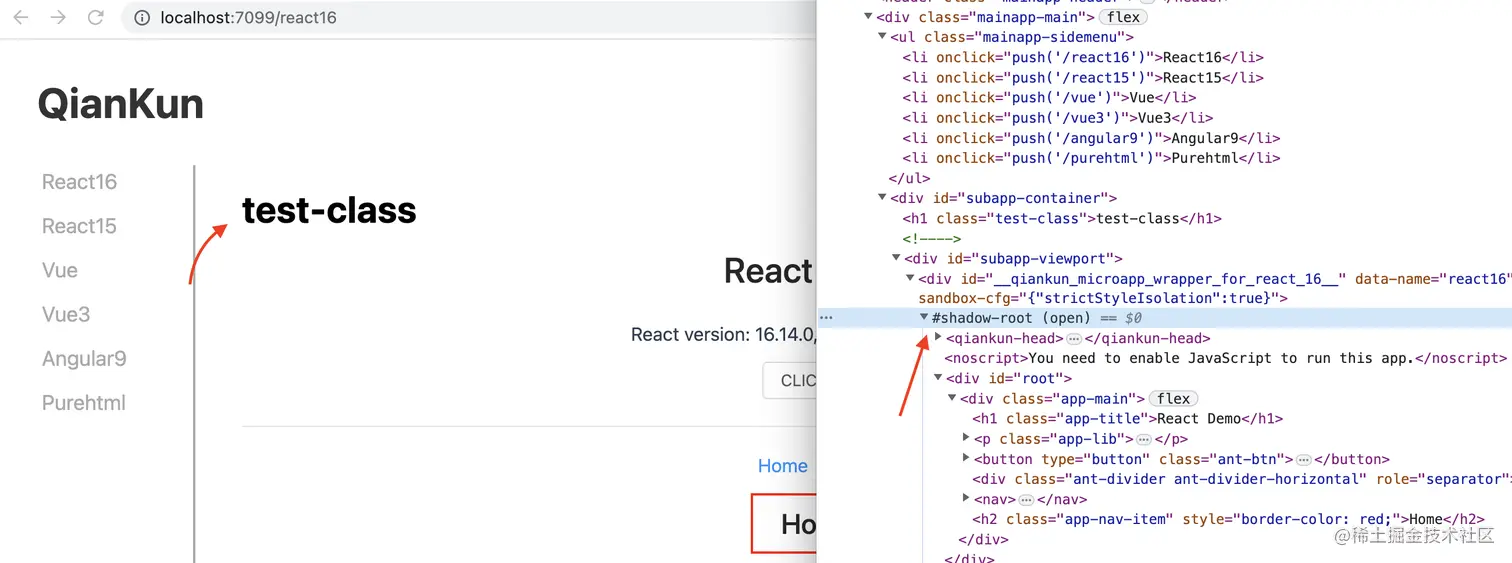Click the ellipsis inside qiankun-head element
Viewport: 1512px width, 563px height.
tap(1074, 339)
